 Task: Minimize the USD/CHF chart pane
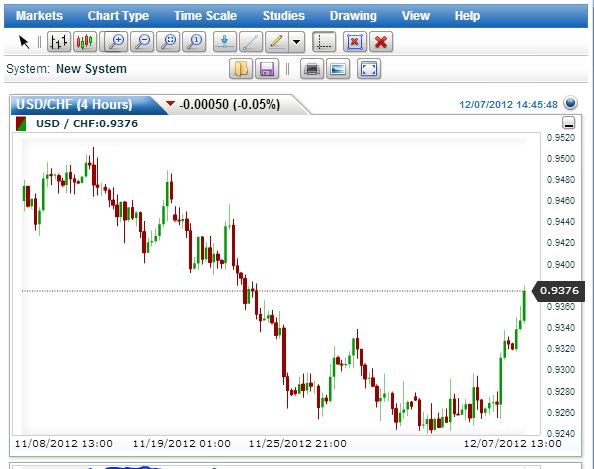569,123
